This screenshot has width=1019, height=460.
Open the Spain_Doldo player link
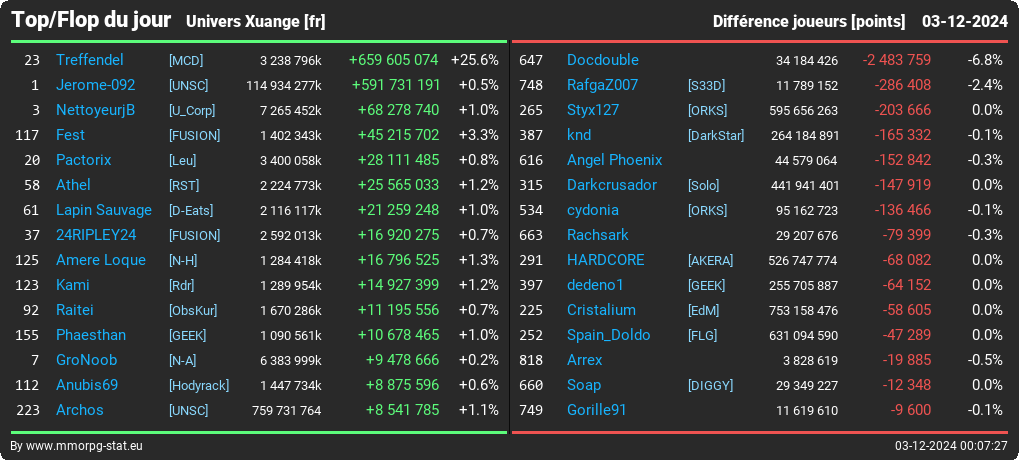click(x=608, y=335)
